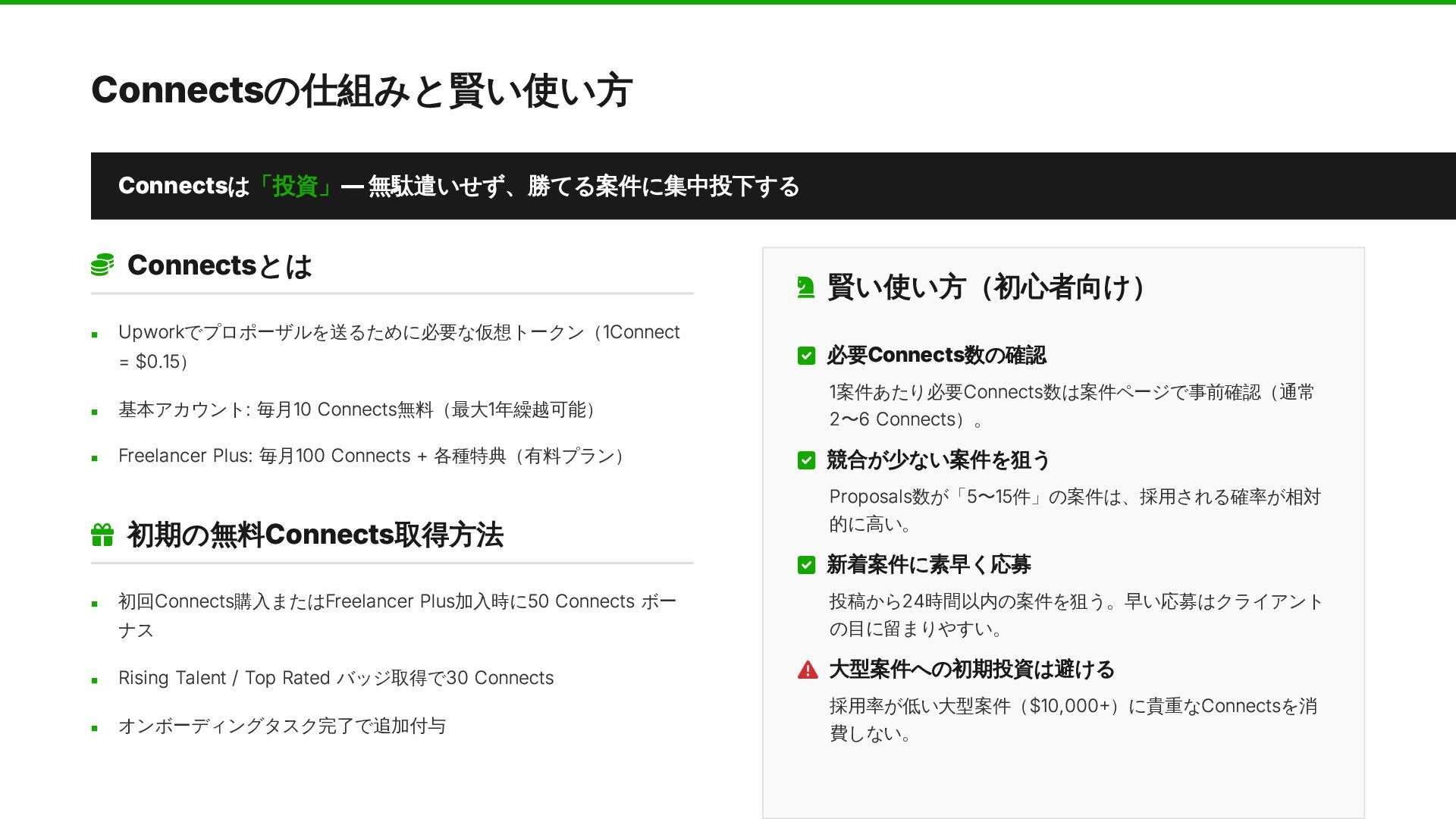1456x819 pixels.
Task: Click the 賢い使い方（初心者向け）panel heading
Action: pos(986,287)
